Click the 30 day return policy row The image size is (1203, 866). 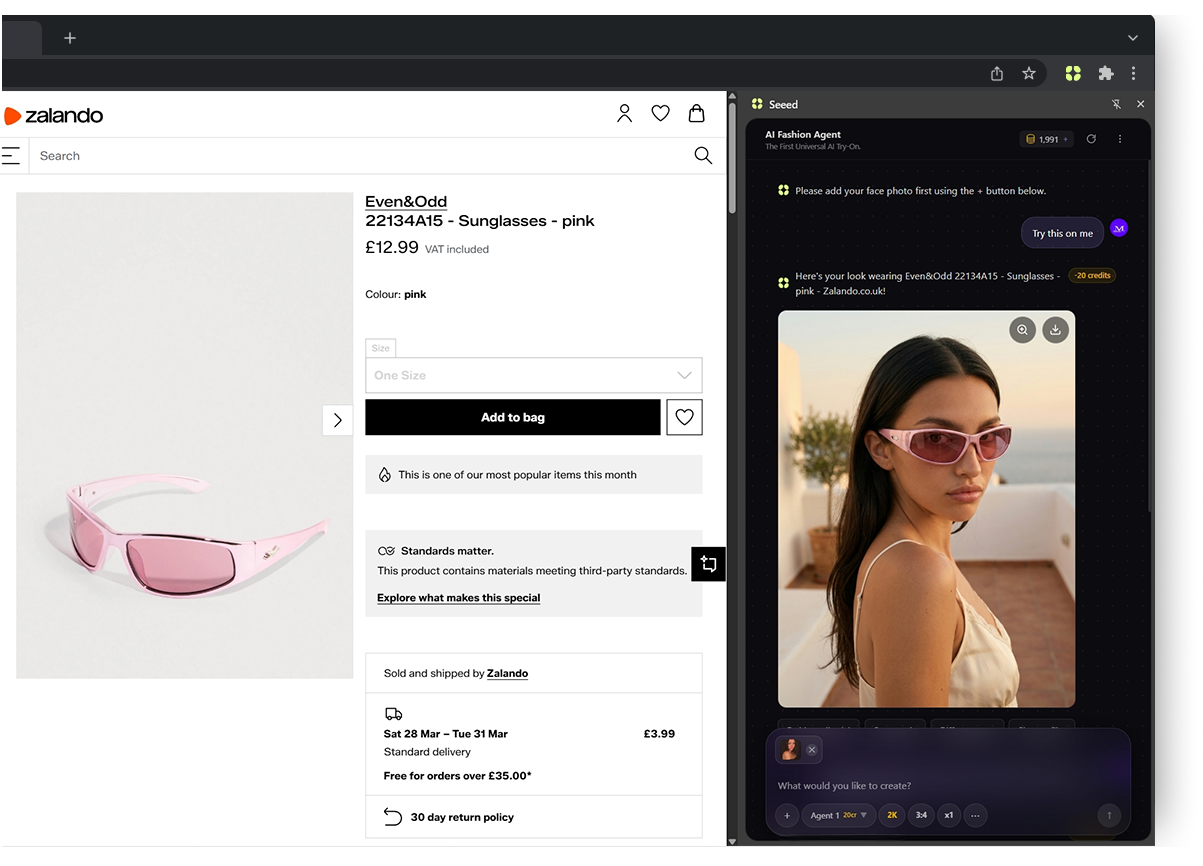(x=534, y=817)
